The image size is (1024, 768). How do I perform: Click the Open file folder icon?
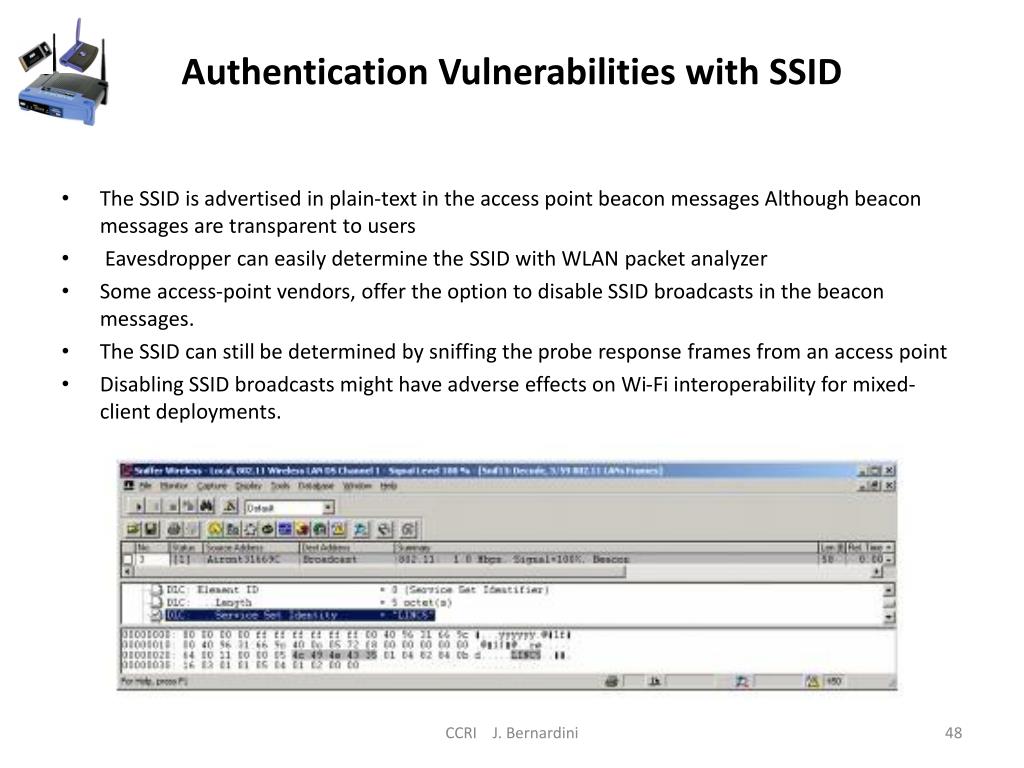pos(133,530)
